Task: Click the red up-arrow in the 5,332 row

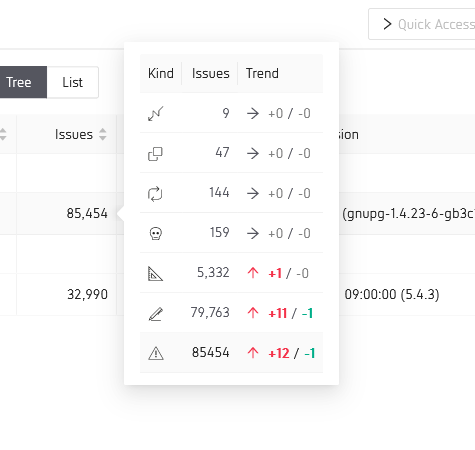Action: [x=253, y=273]
